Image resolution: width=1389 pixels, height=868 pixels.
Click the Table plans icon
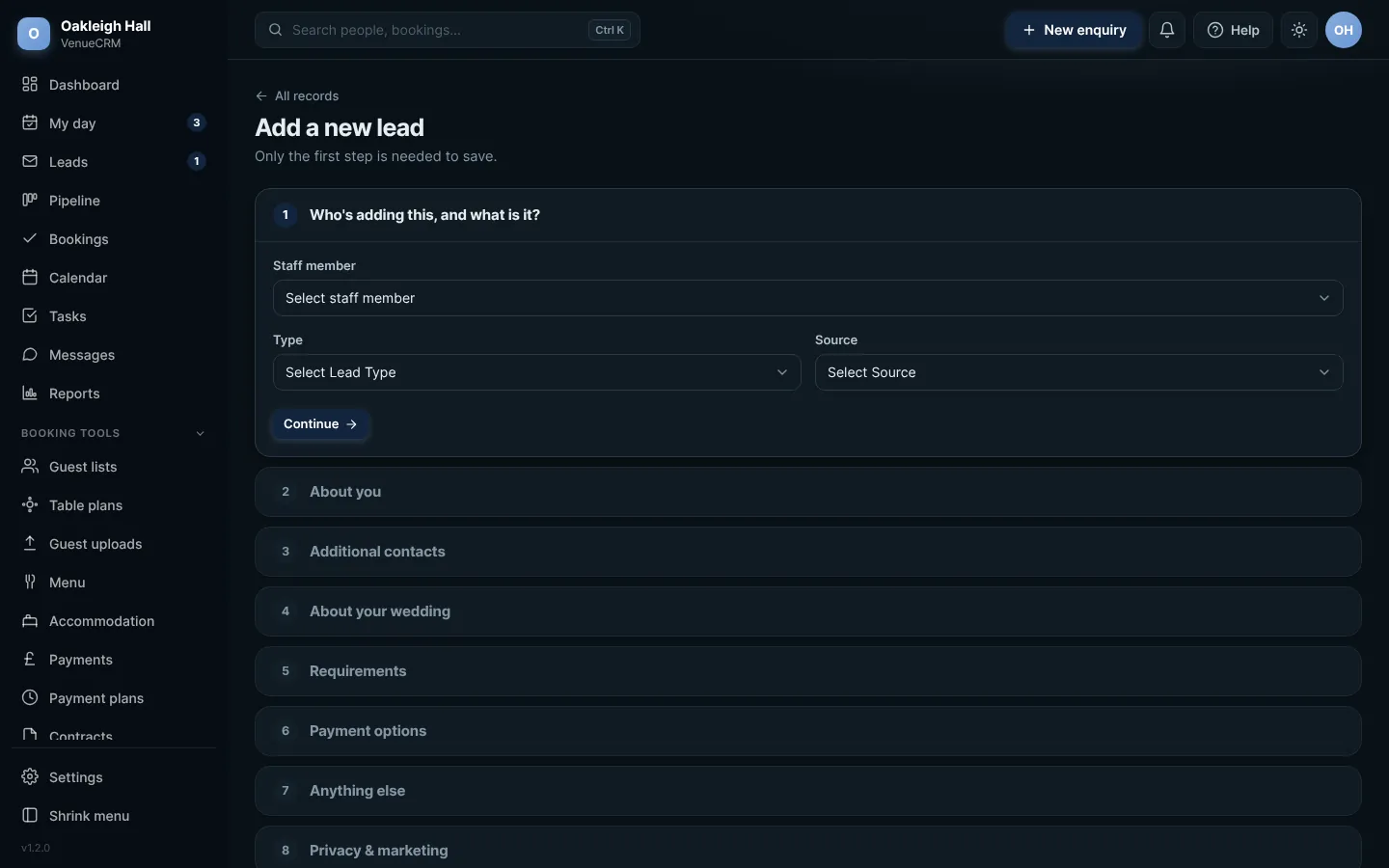[30, 505]
